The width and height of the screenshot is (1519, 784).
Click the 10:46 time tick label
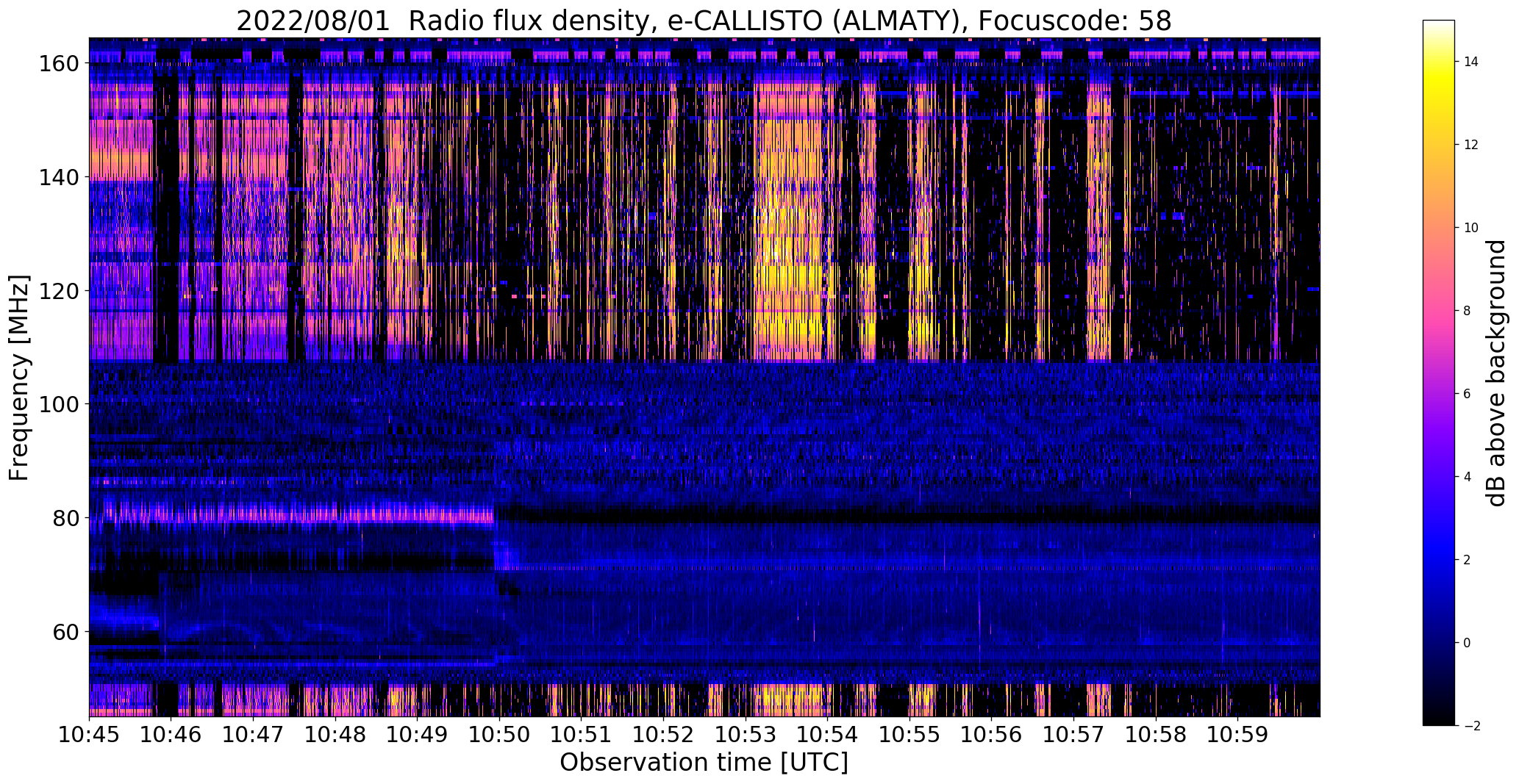171,735
